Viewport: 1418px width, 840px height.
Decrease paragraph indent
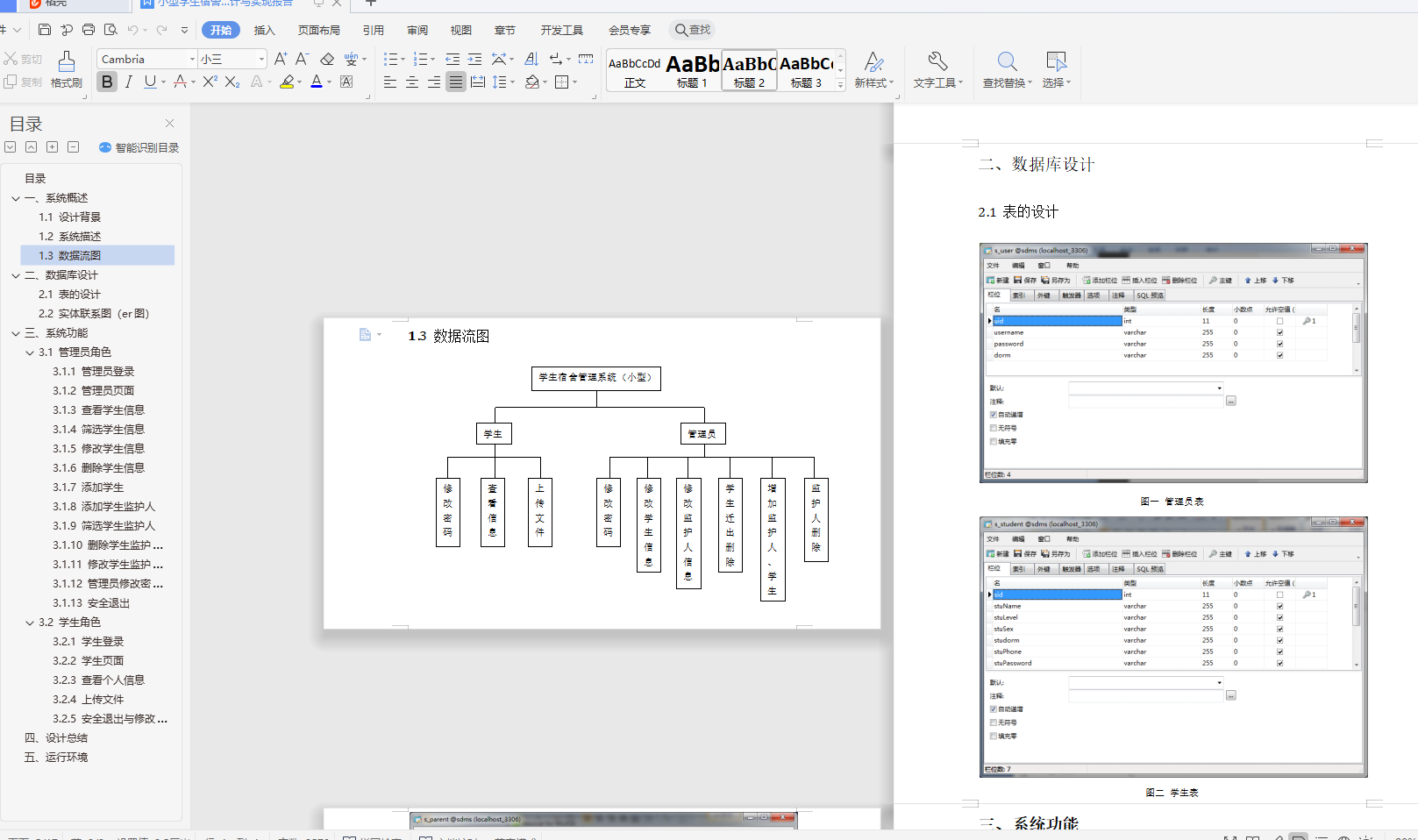[x=452, y=59]
